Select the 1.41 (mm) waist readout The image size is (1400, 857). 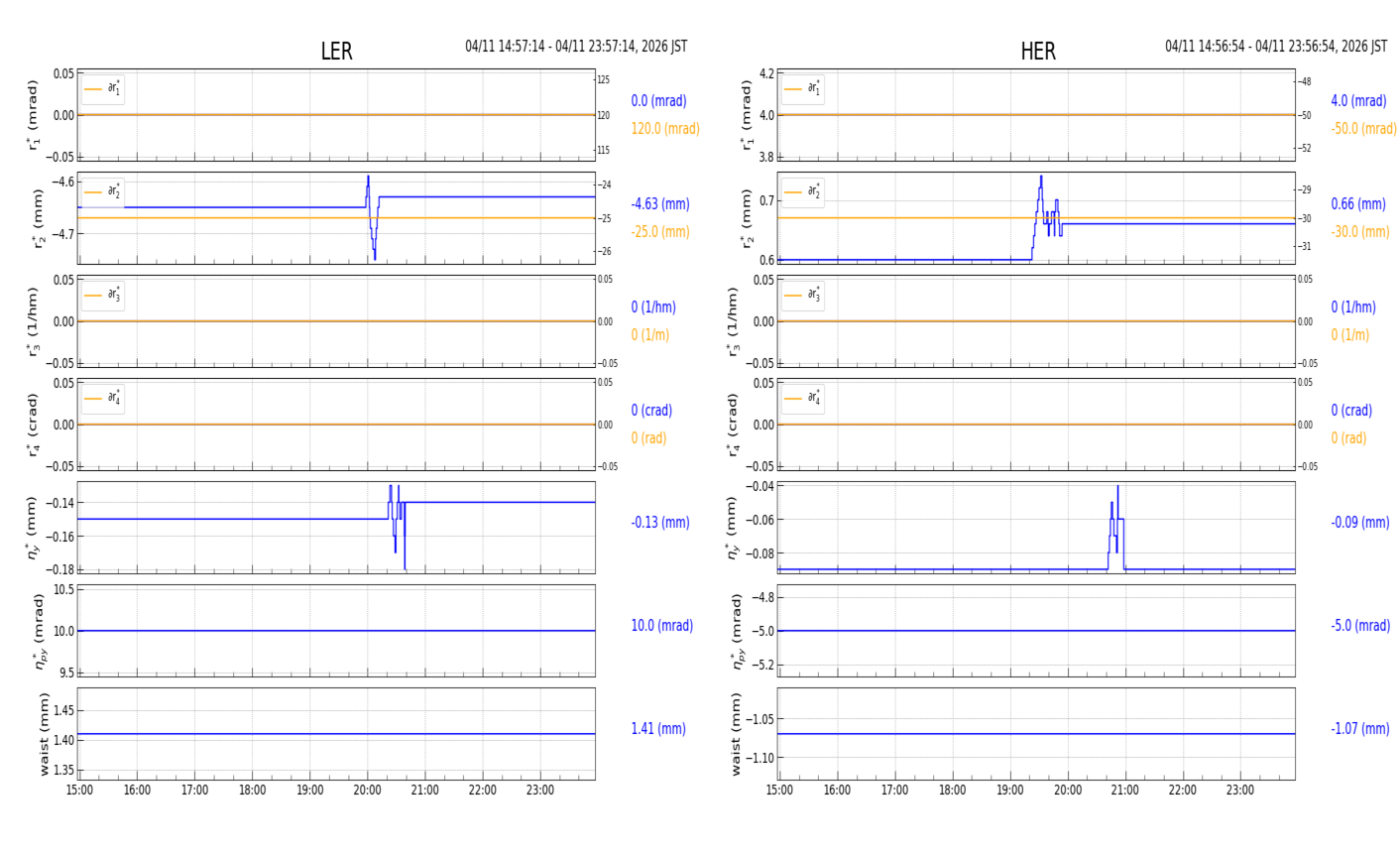tap(658, 729)
